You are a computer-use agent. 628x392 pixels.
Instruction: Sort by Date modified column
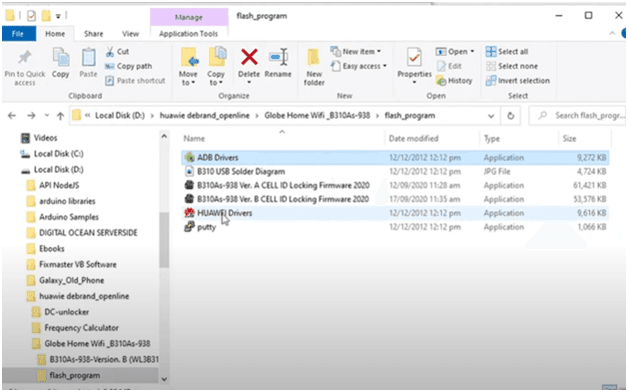pos(413,139)
